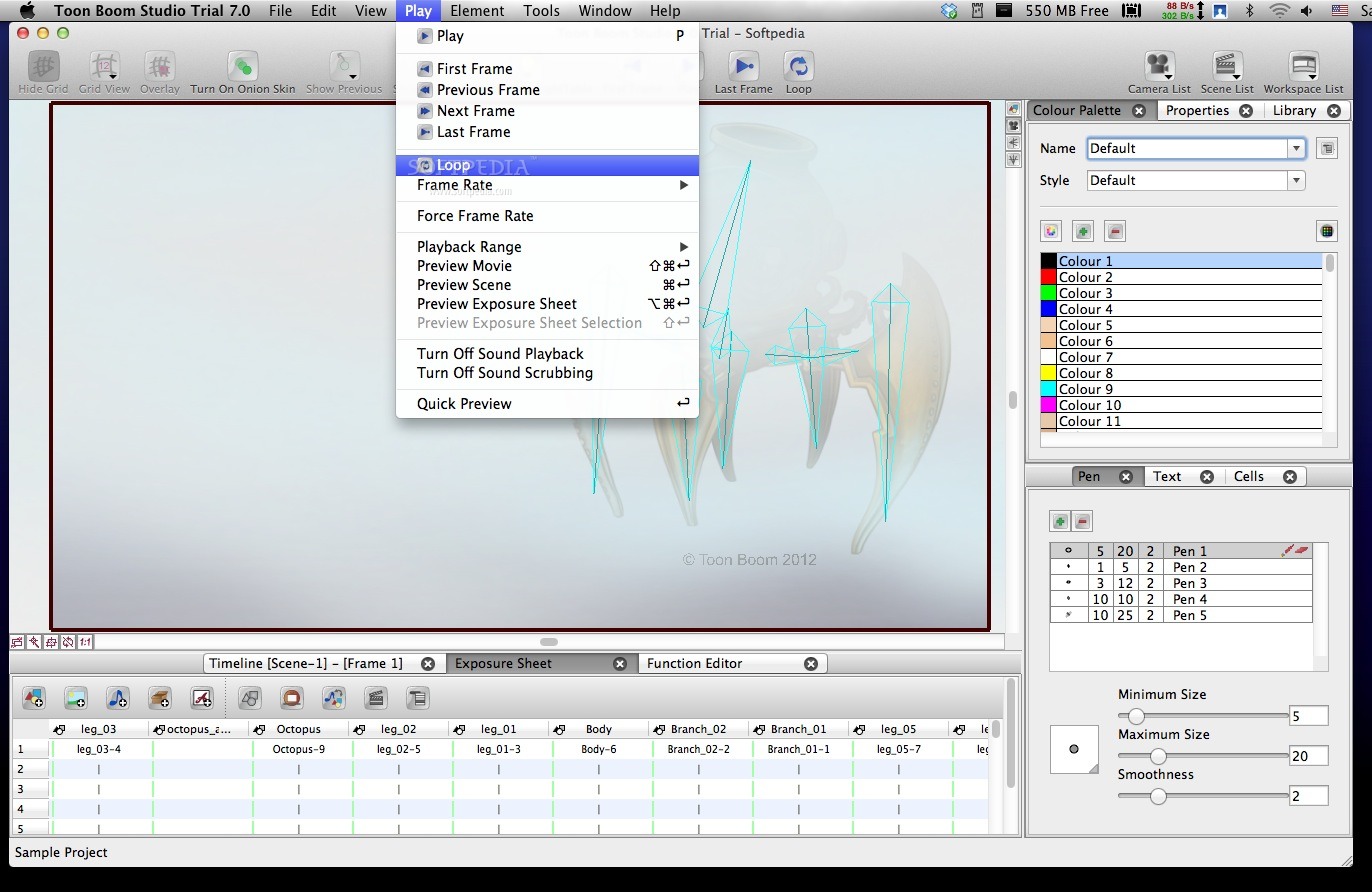Click the Maximum Size value field
The width and height of the screenshot is (1372, 892).
pos(1308,756)
